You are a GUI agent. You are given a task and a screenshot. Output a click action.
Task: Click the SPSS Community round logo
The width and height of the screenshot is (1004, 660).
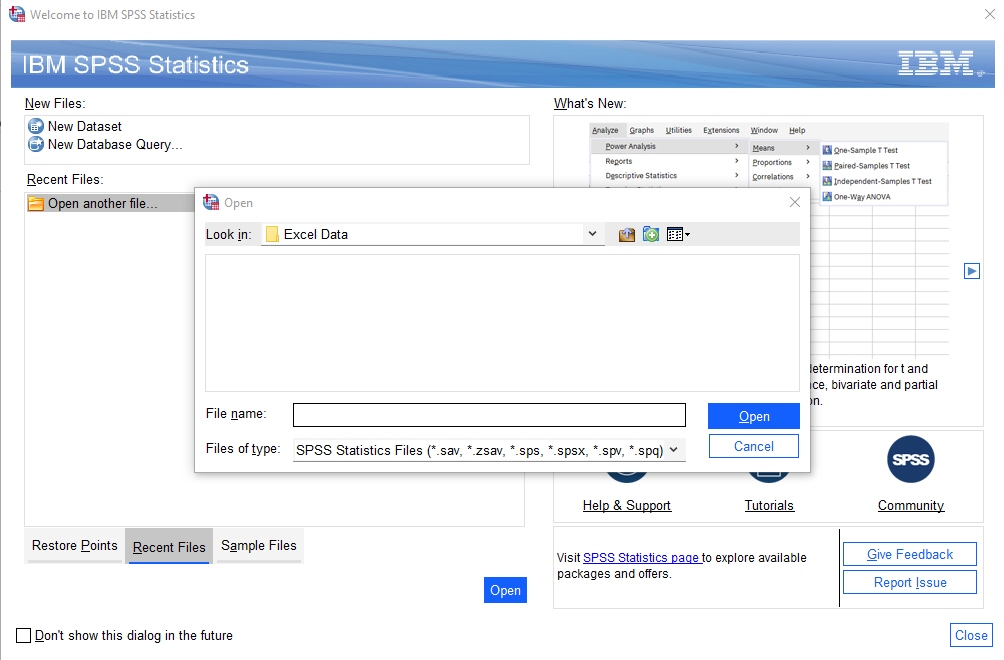[x=911, y=459]
